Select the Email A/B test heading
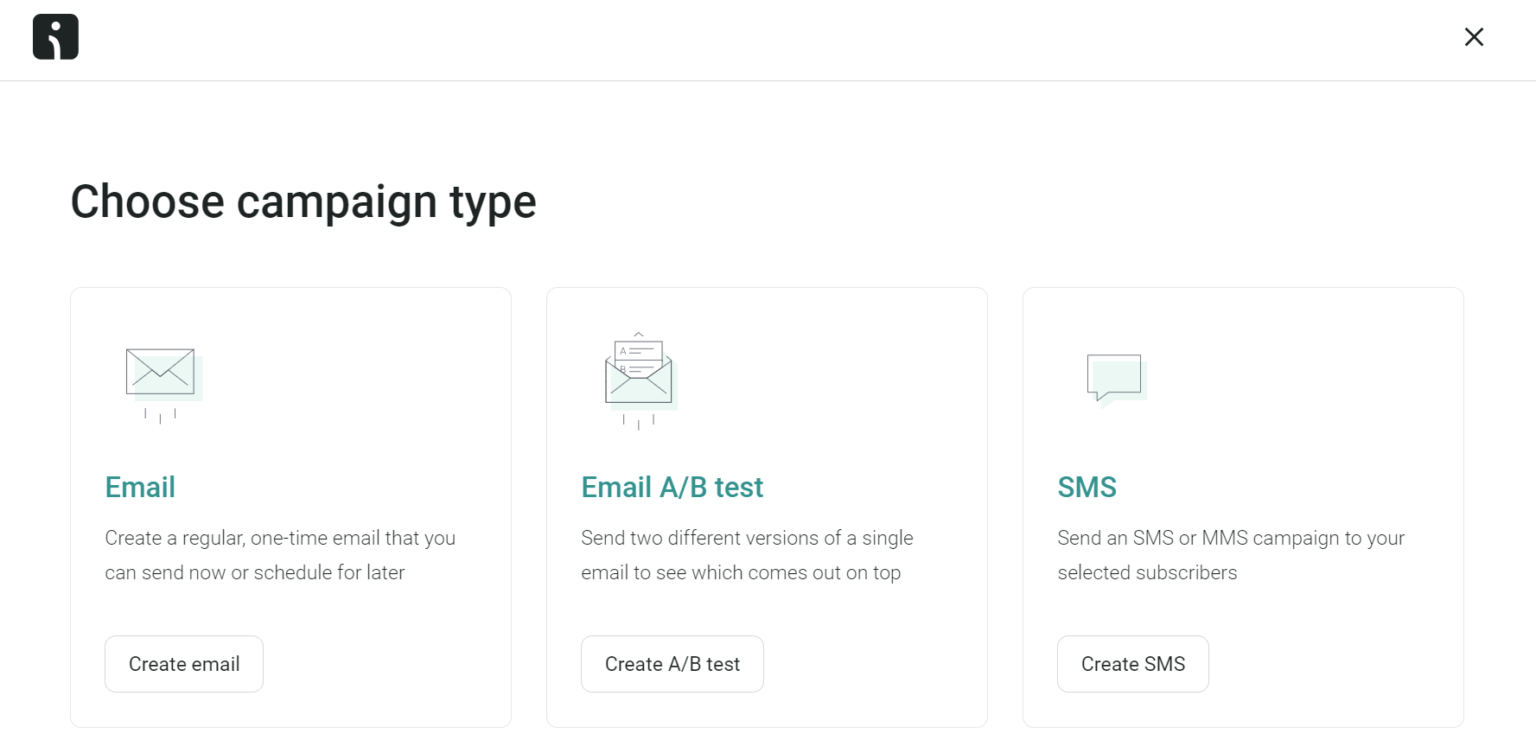This screenshot has height=747, width=1536. tap(672, 487)
